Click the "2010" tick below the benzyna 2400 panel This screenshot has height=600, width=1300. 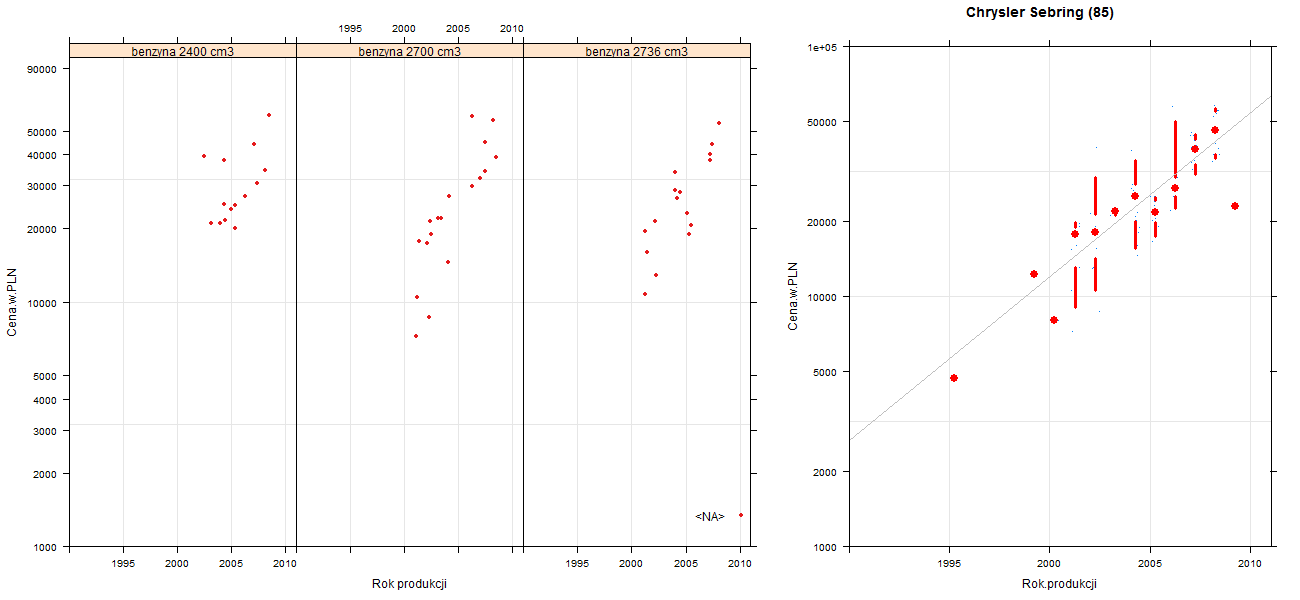[x=285, y=565]
